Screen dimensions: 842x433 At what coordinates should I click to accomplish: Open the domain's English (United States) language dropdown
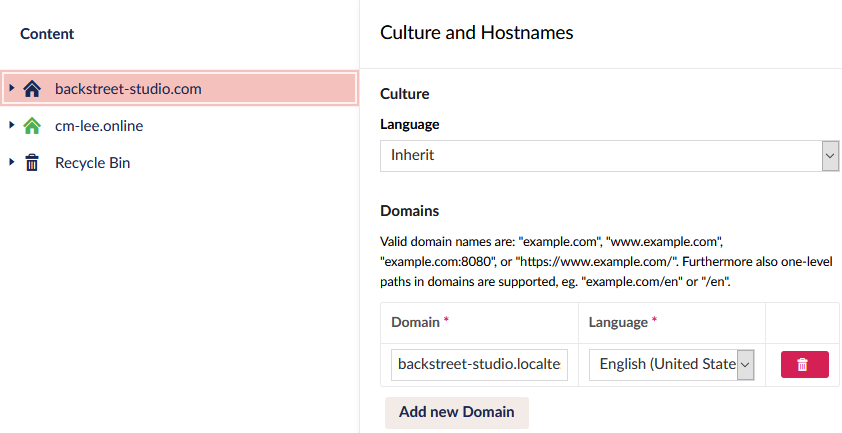(670, 365)
